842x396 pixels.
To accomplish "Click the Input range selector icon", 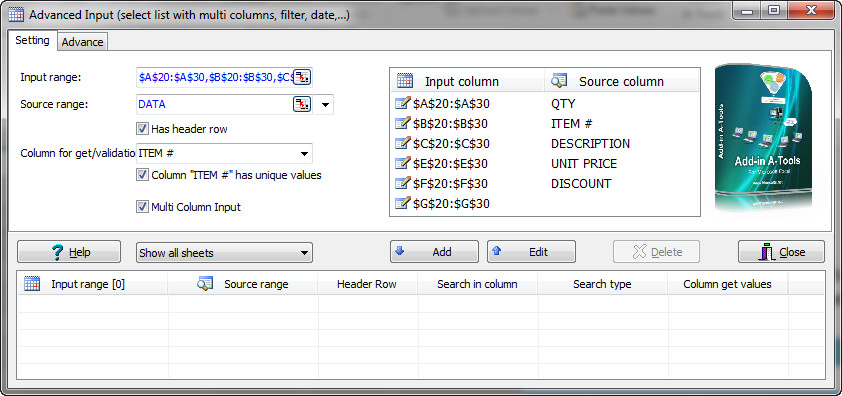I will point(302,77).
